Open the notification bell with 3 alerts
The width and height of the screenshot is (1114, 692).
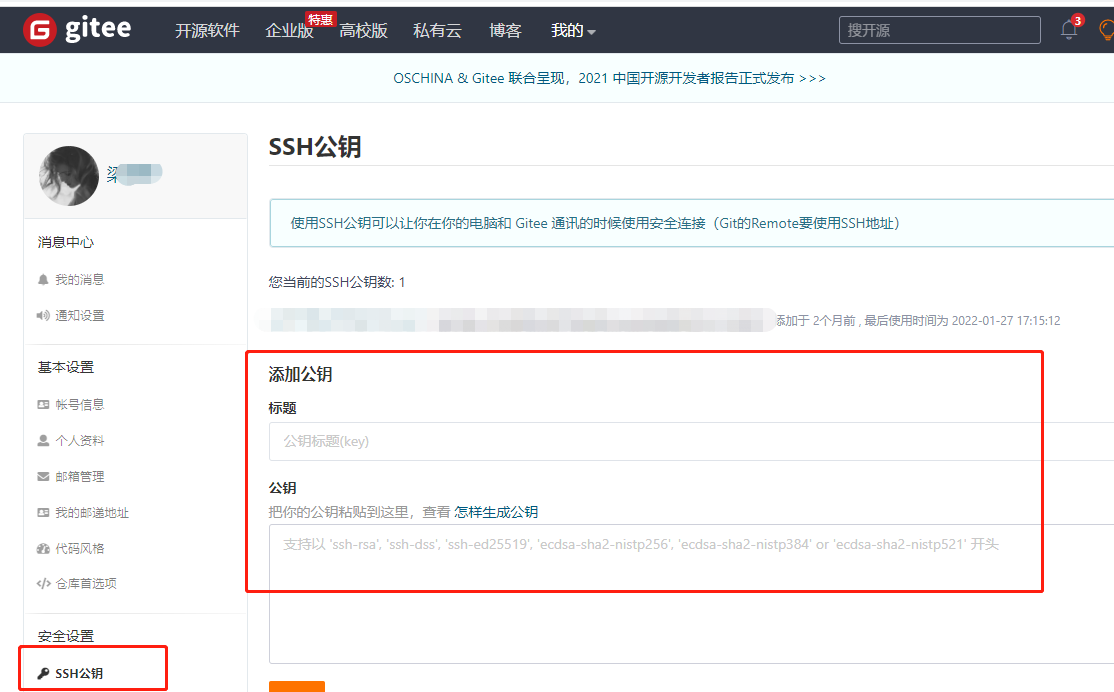1069,30
